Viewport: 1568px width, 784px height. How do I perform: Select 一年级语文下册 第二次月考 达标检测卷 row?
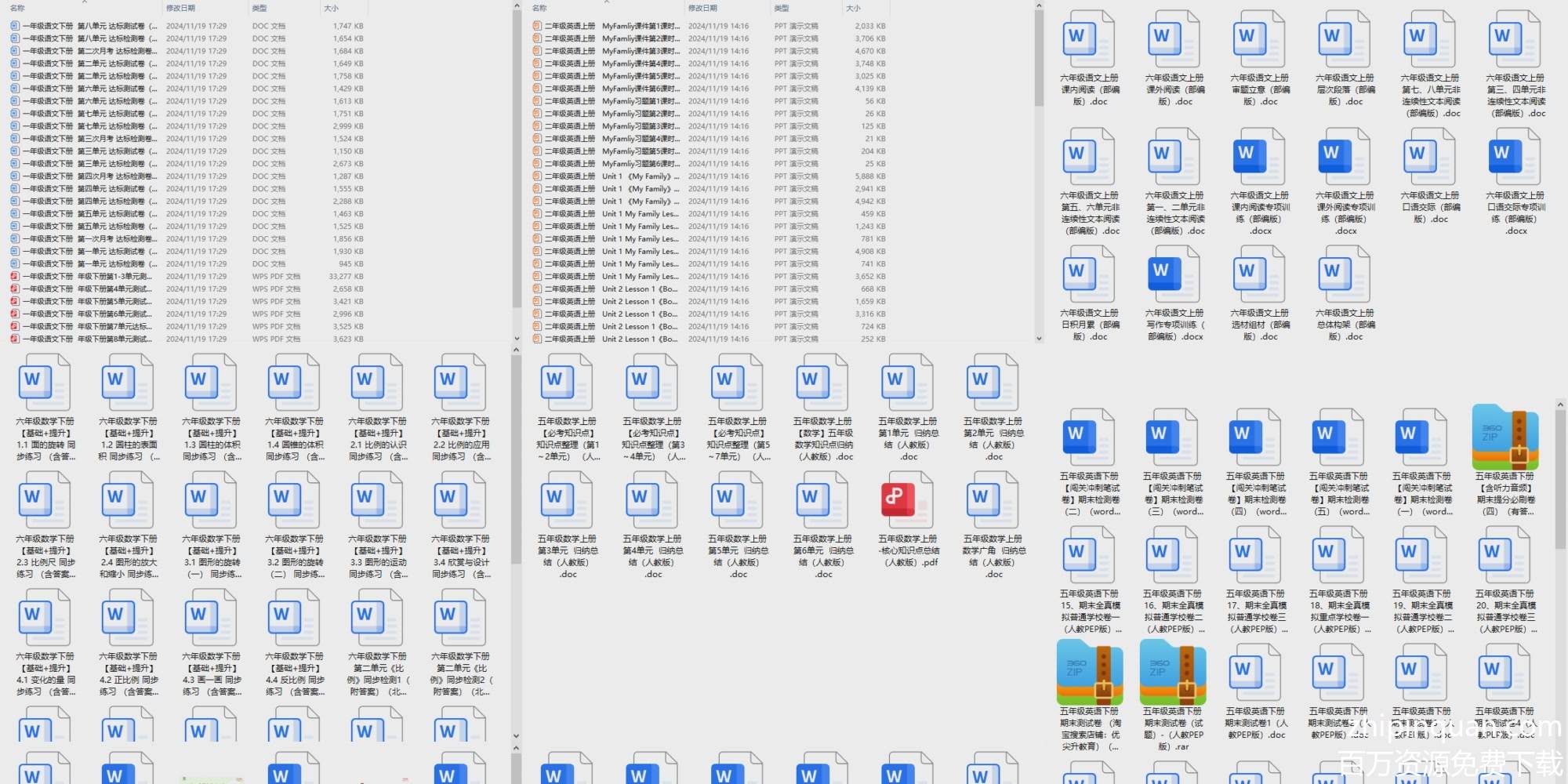click(187, 51)
